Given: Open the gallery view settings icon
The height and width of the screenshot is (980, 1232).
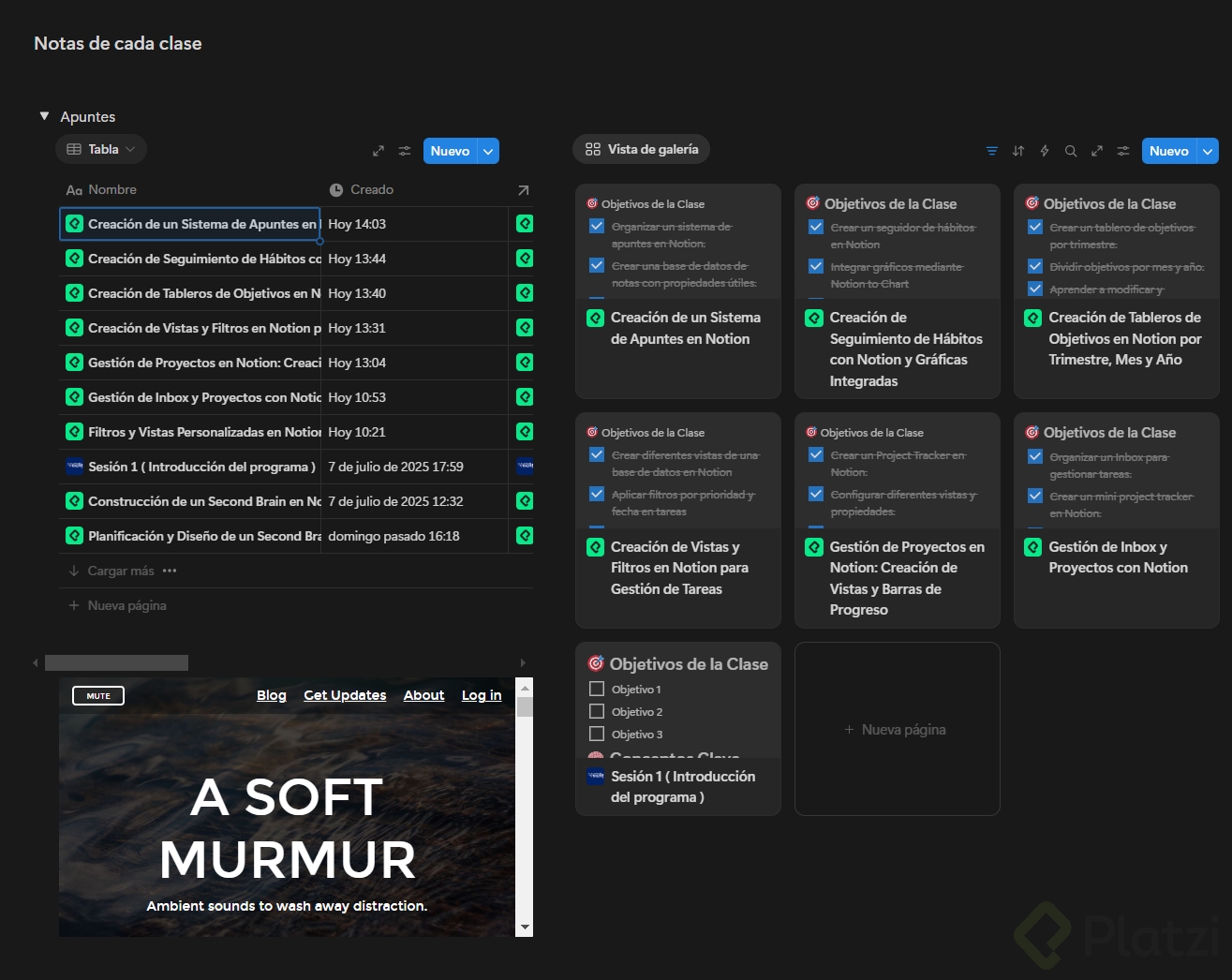Looking at the screenshot, I should tap(1123, 151).
